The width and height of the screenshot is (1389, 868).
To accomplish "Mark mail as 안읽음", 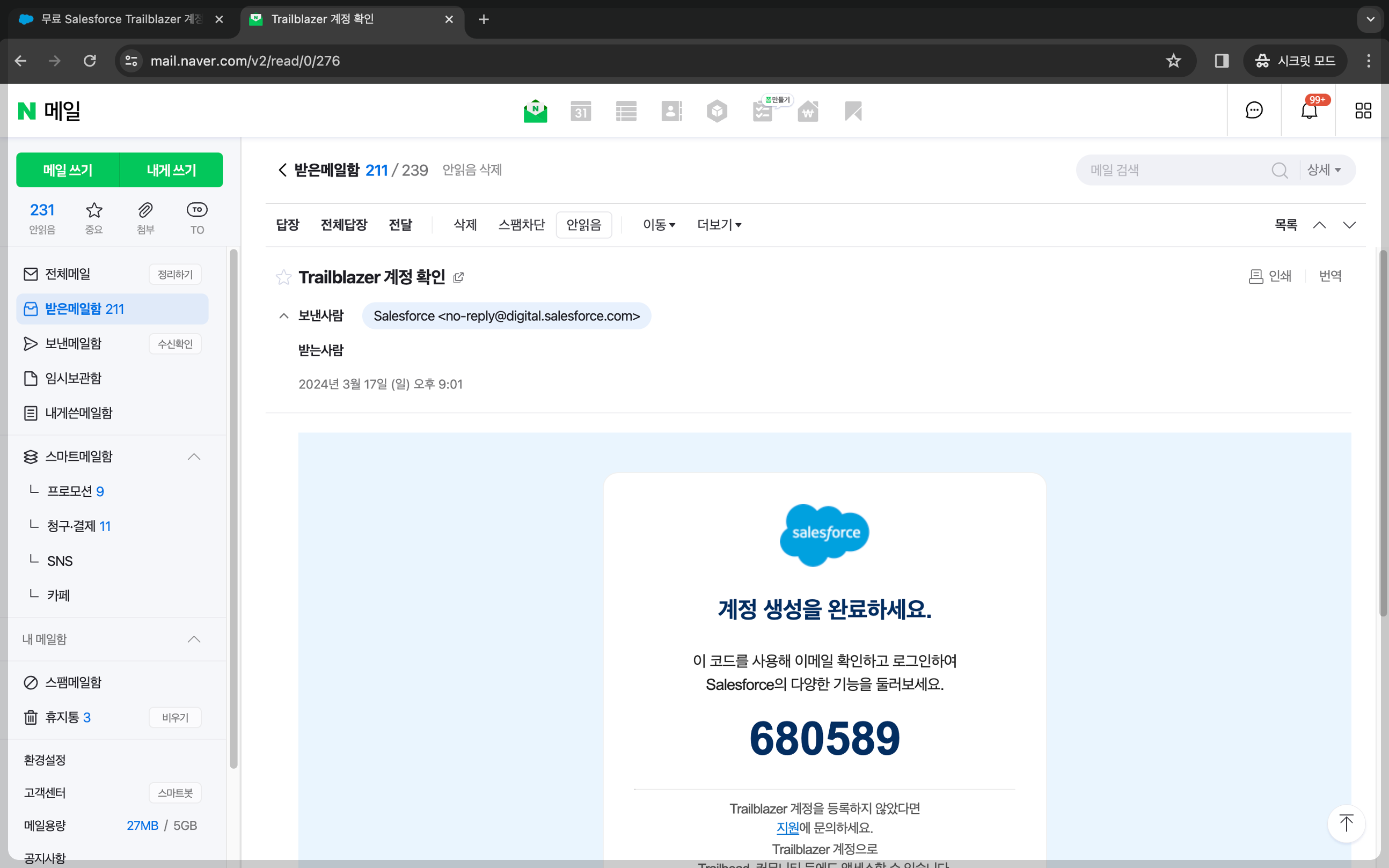I will [584, 224].
